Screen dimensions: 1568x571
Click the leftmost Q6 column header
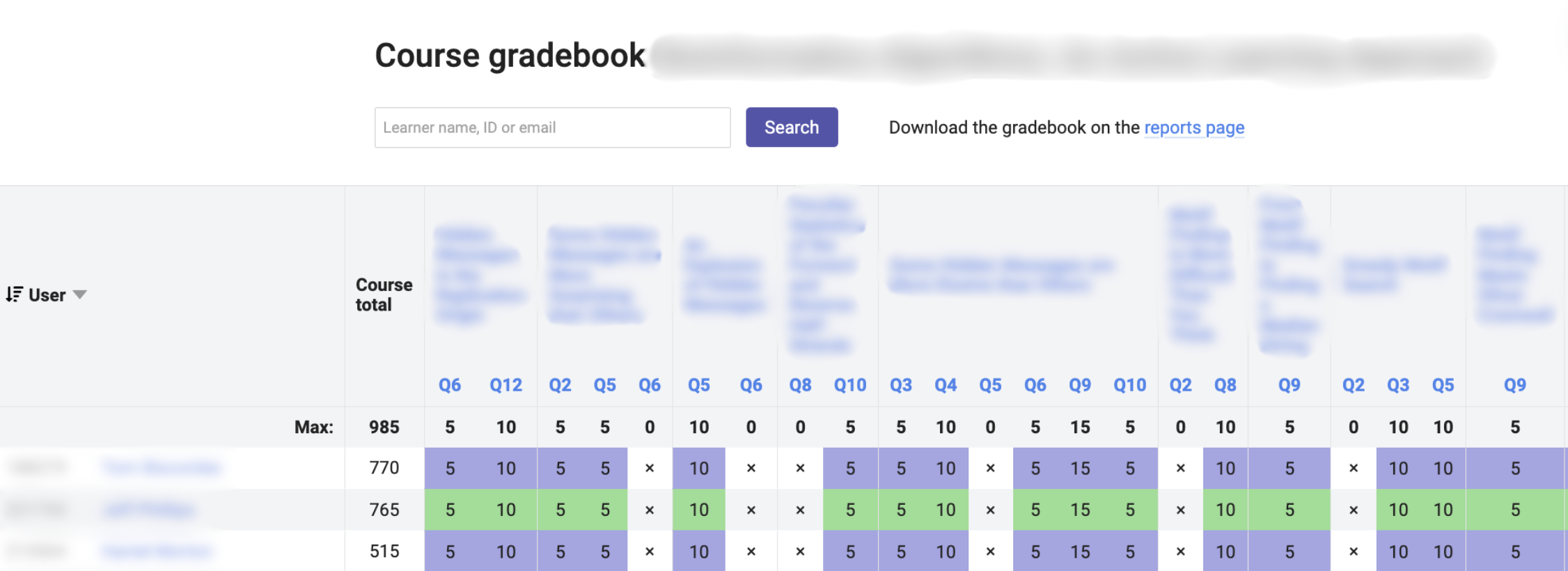[450, 385]
